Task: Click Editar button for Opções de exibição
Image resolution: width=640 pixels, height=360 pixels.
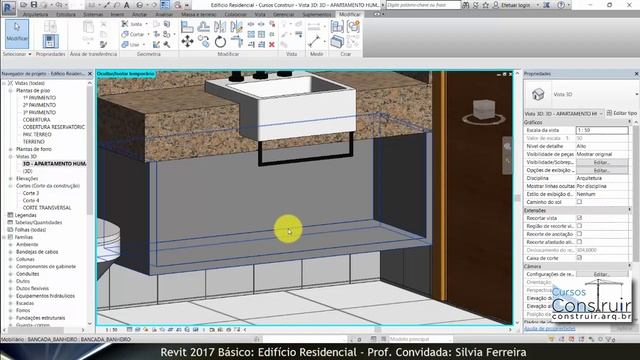Action: click(602, 170)
